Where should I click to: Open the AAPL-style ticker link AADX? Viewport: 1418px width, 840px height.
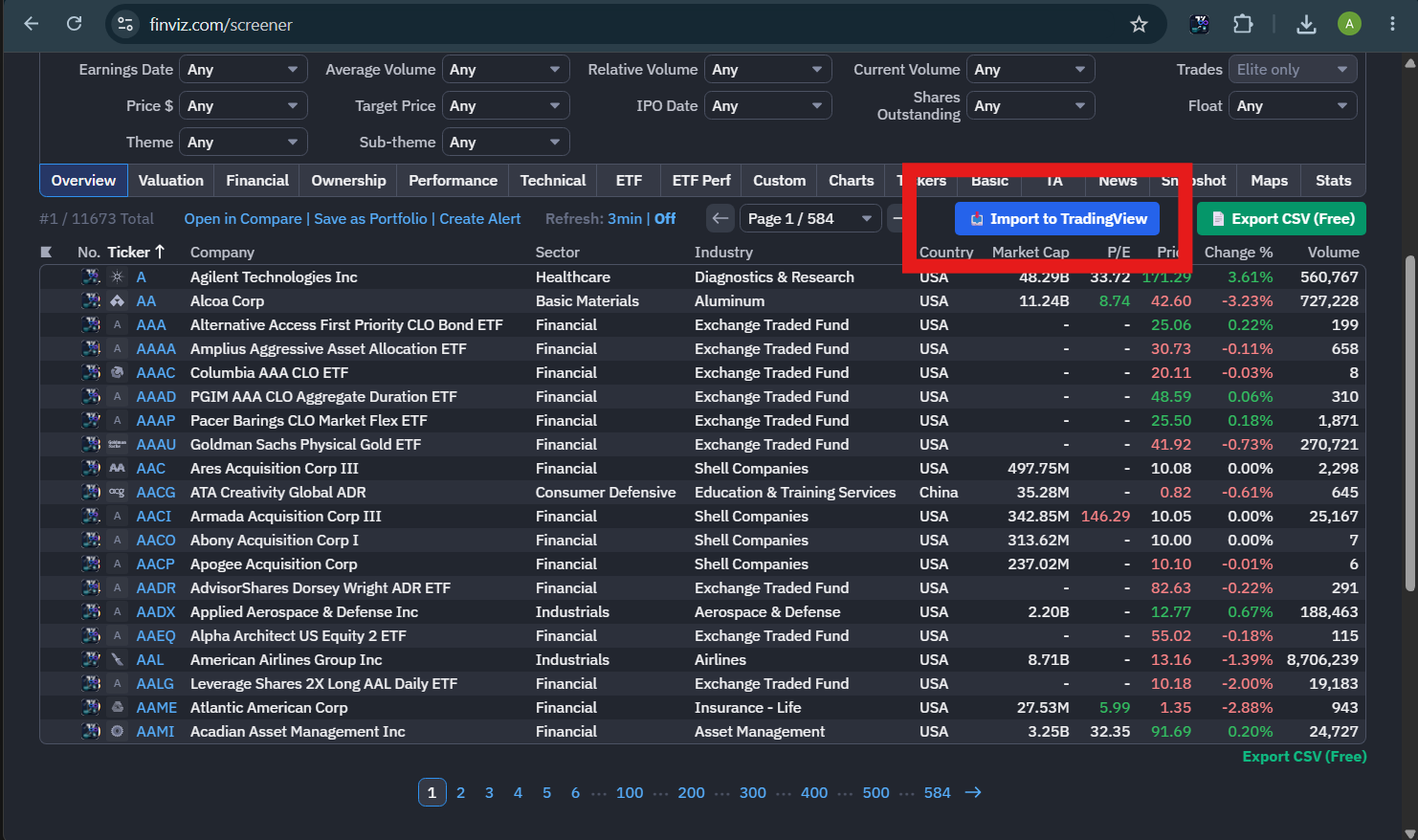coord(156,611)
